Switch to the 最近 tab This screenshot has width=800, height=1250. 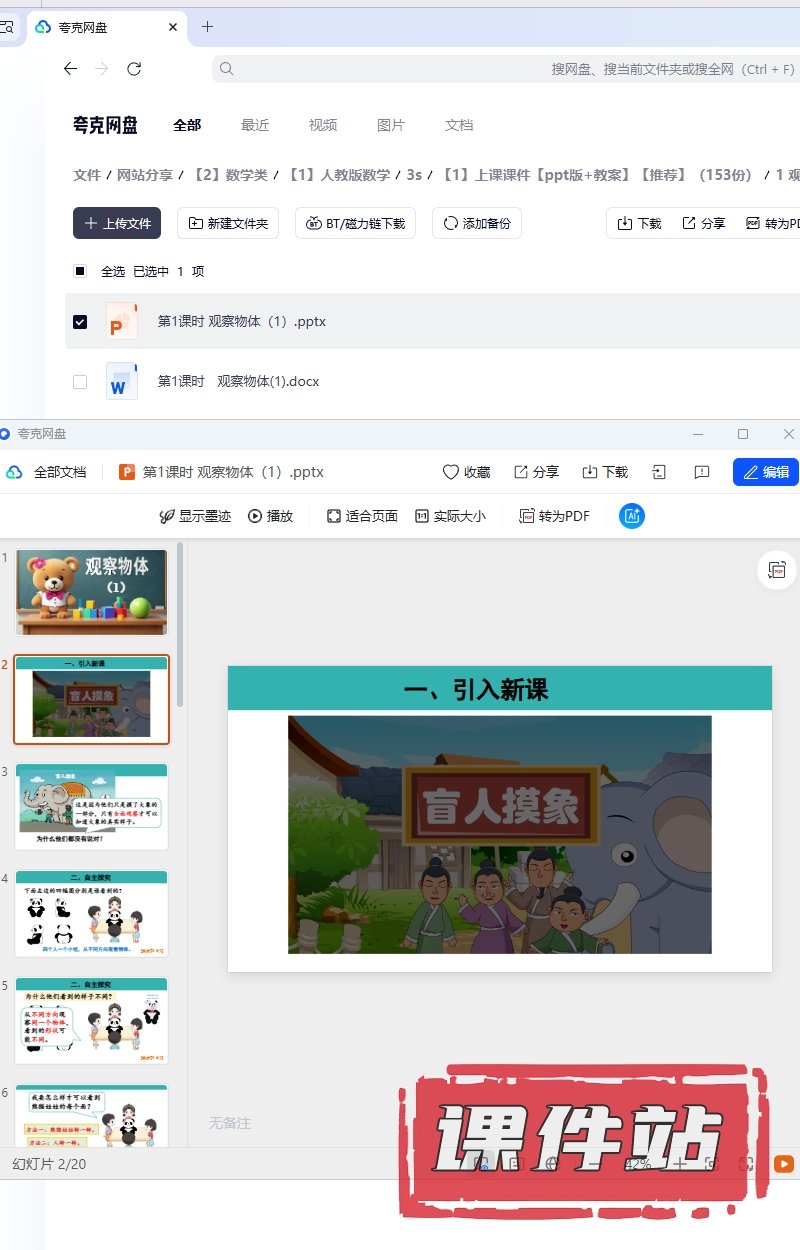255,125
